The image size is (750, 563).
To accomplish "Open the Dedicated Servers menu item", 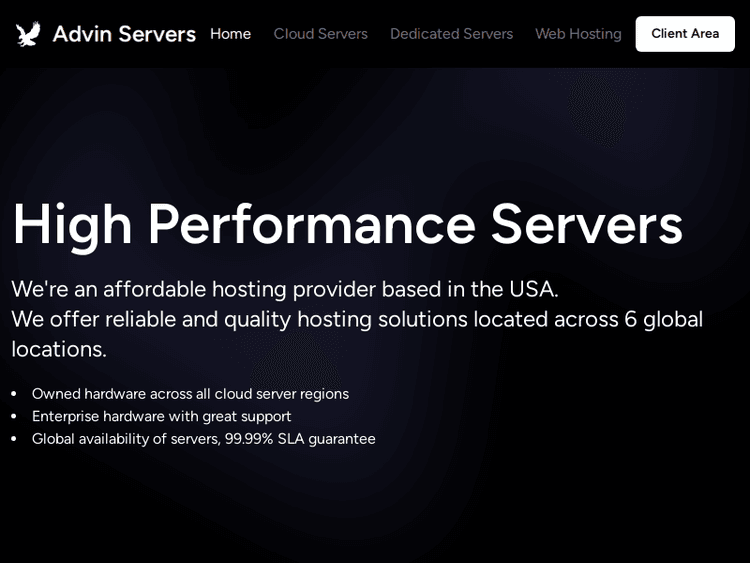I will click(452, 34).
